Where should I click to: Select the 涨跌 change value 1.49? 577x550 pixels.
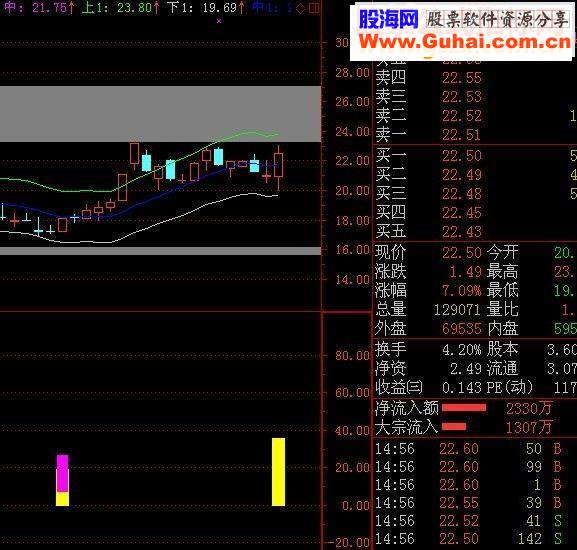tap(465, 272)
